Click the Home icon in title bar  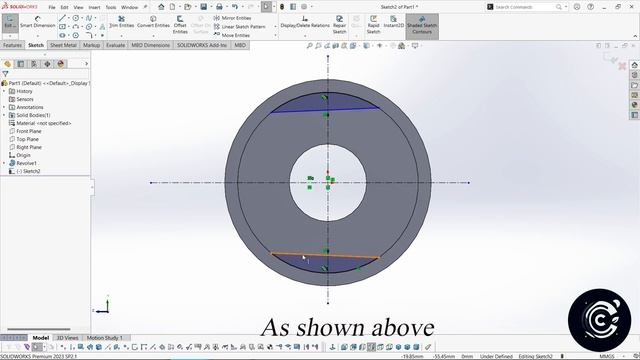click(x=161, y=7)
